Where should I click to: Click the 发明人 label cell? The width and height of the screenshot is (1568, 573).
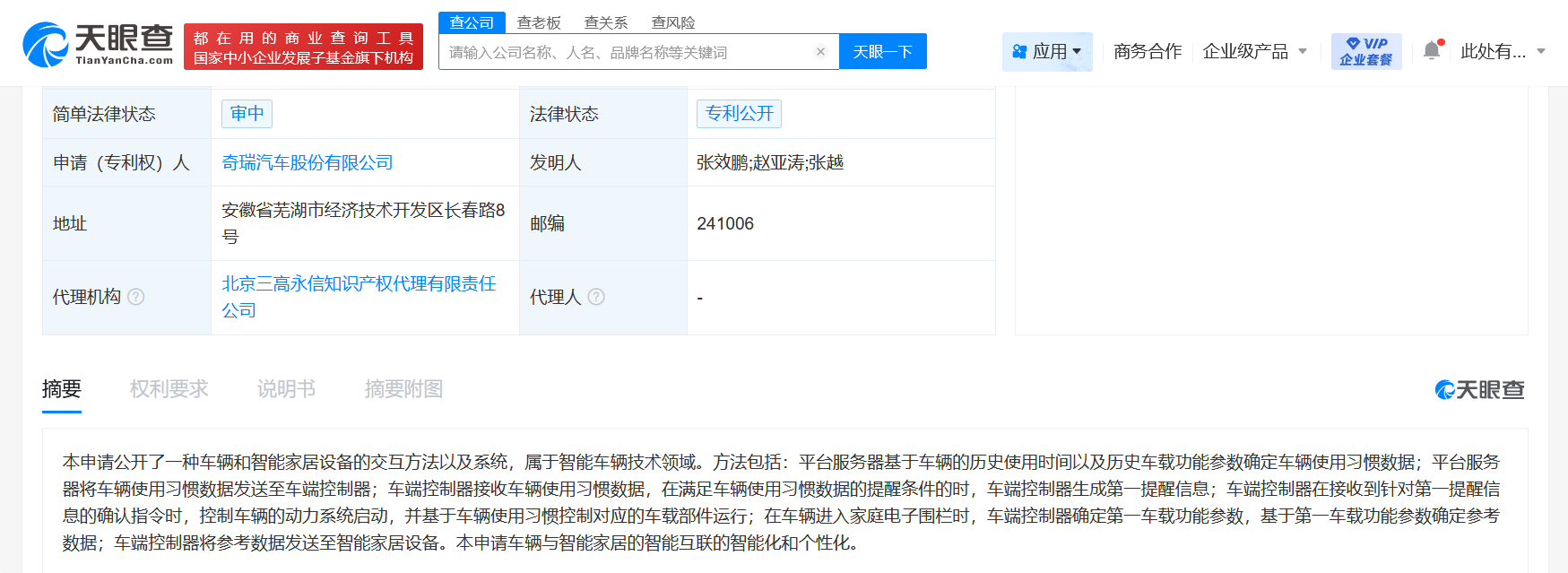pos(603,162)
